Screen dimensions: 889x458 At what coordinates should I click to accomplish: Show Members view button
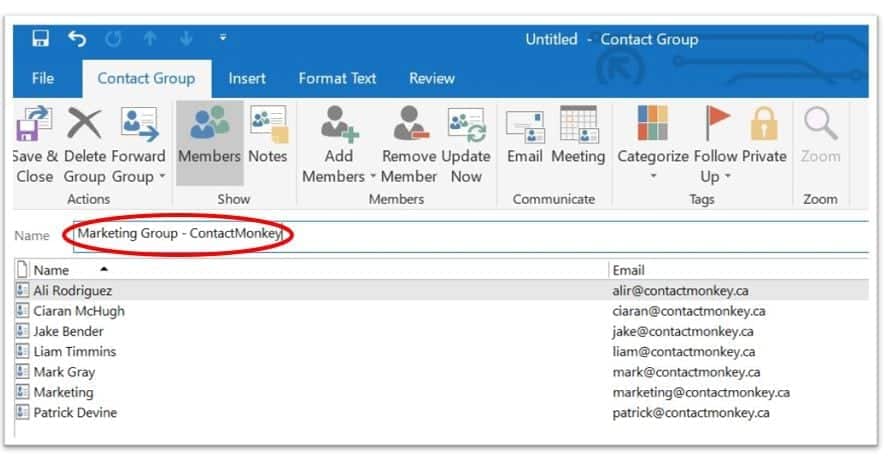pyautogui.click(x=209, y=143)
